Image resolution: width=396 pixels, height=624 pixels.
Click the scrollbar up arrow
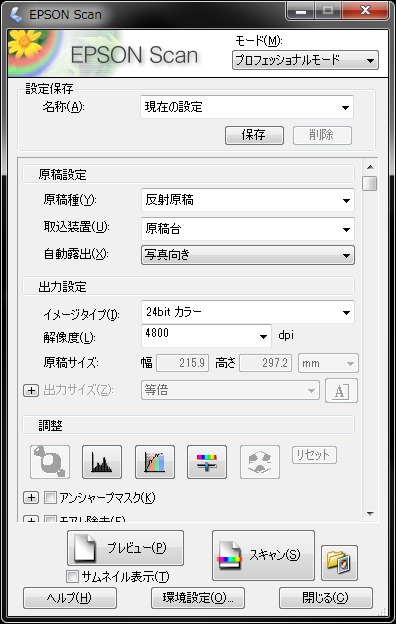[371, 167]
